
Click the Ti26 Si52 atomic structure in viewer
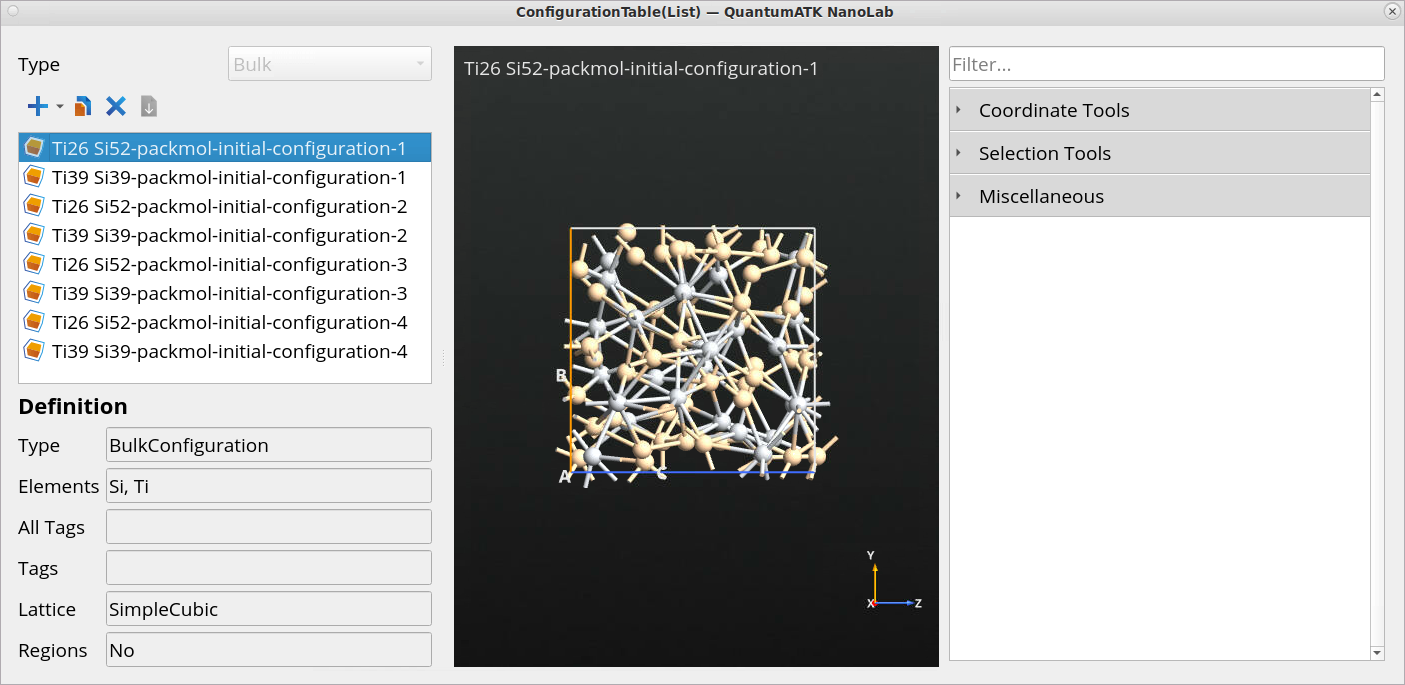click(696, 352)
